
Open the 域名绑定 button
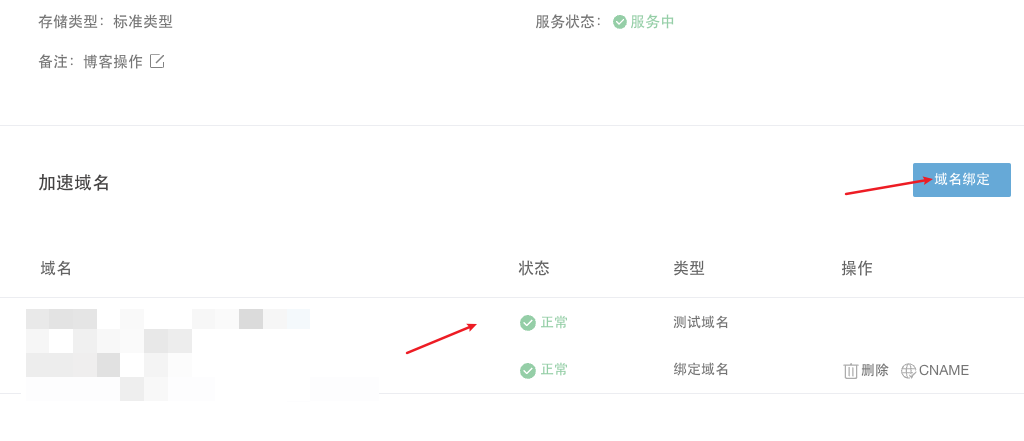tap(961, 180)
